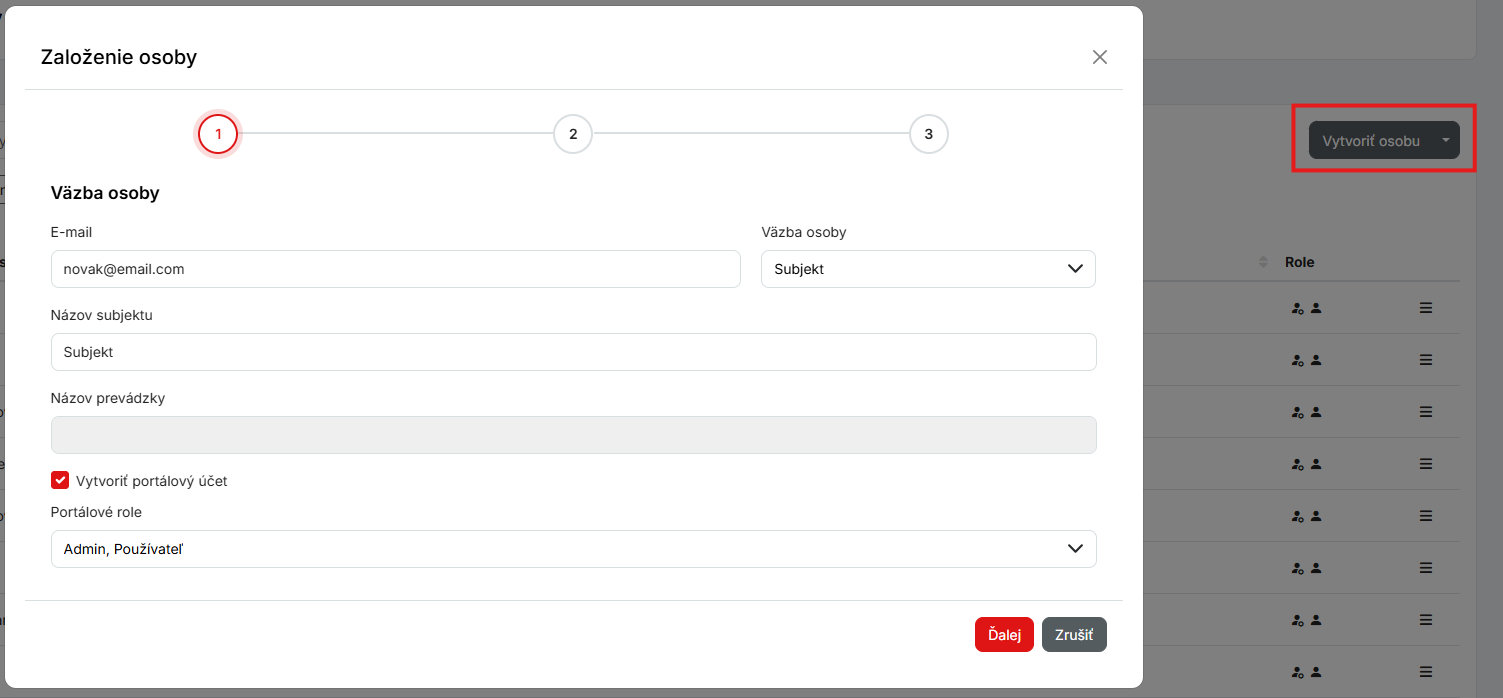Click user-with-gear role icon in first row
The width and height of the screenshot is (1503, 698).
coord(1297,309)
